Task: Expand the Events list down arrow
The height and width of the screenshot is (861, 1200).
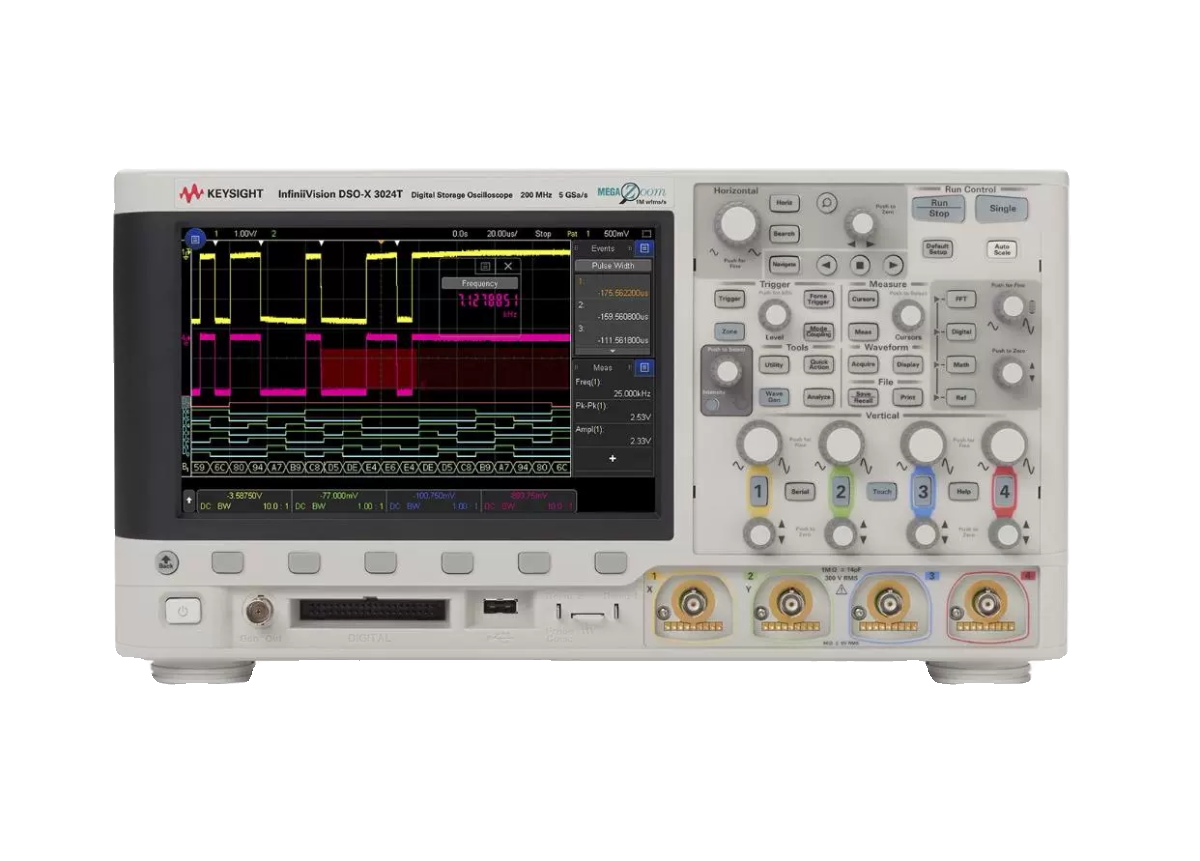Action: (612, 351)
